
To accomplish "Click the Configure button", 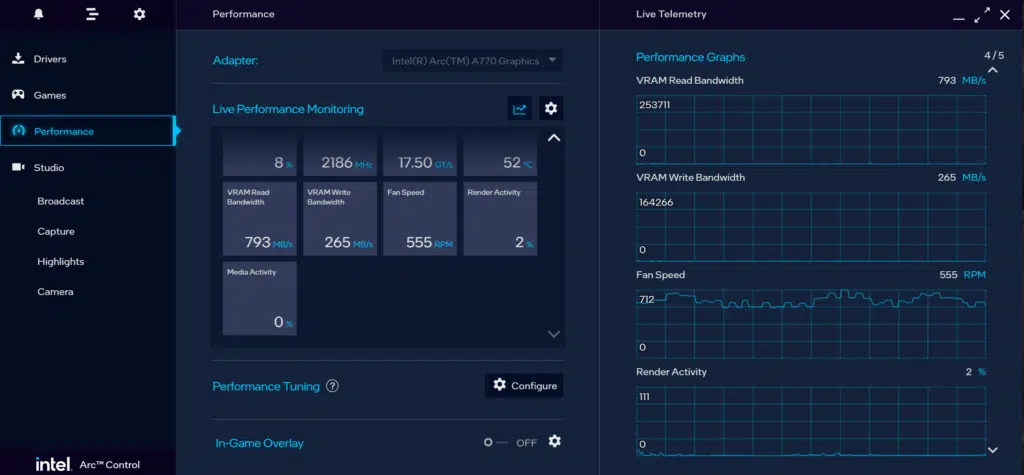I will (524, 385).
